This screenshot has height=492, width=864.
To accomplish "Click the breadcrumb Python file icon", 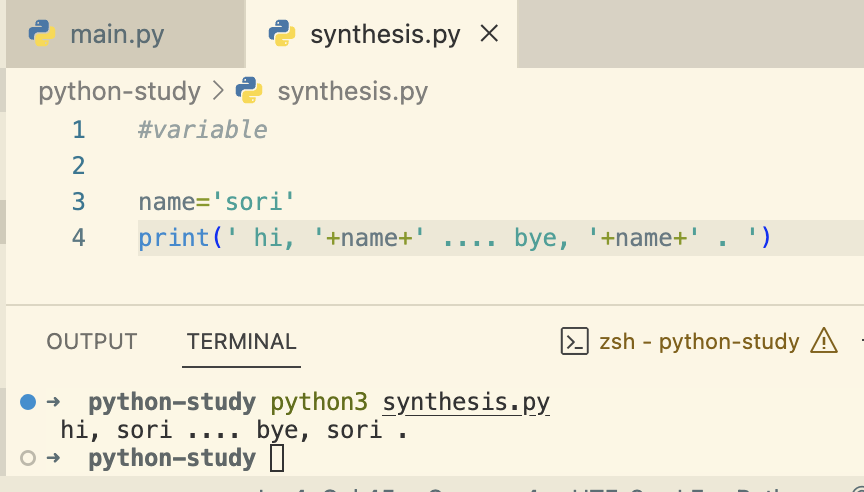I will coord(249,90).
